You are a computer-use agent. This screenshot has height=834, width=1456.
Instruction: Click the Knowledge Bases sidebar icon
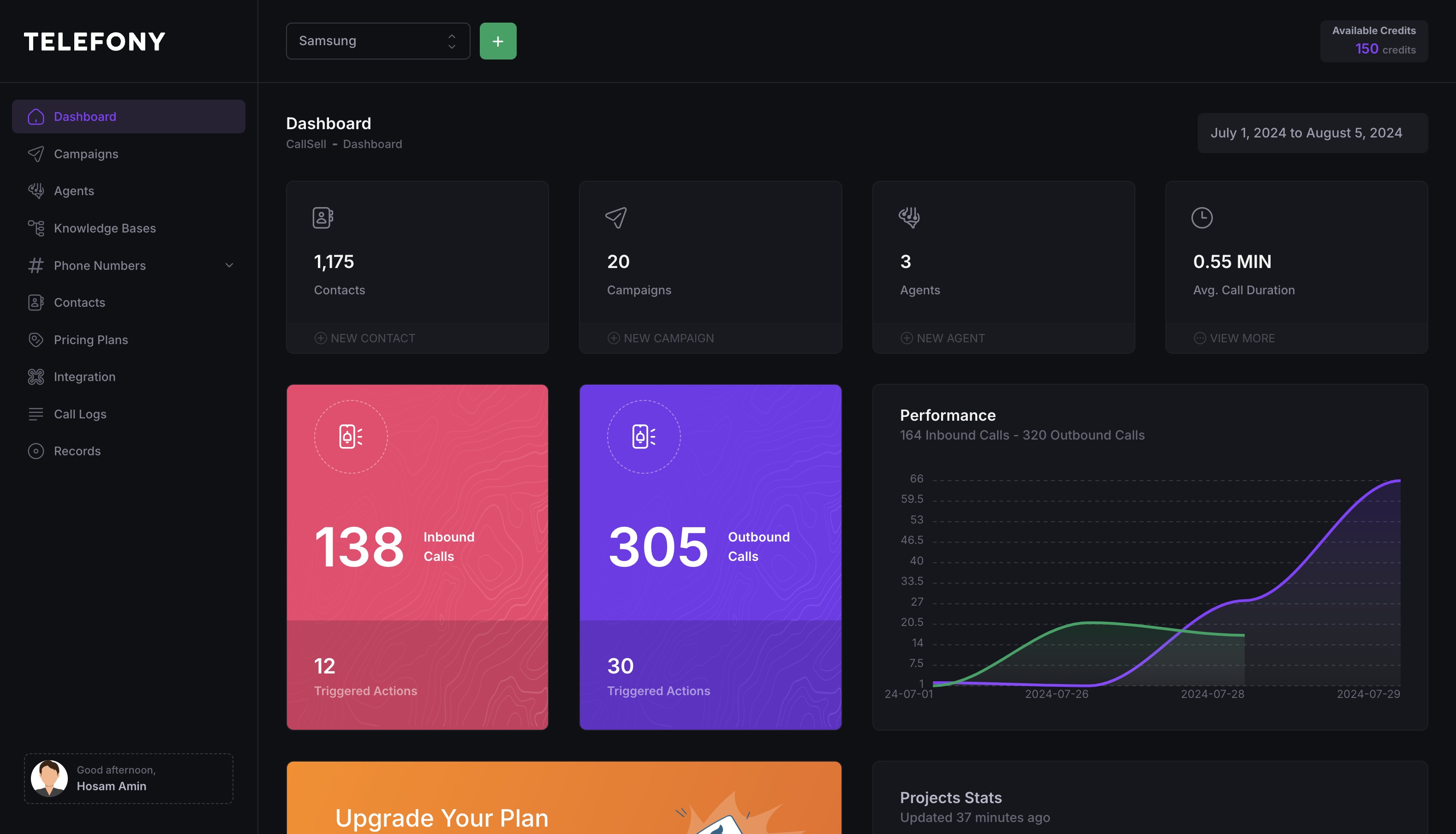[36, 228]
